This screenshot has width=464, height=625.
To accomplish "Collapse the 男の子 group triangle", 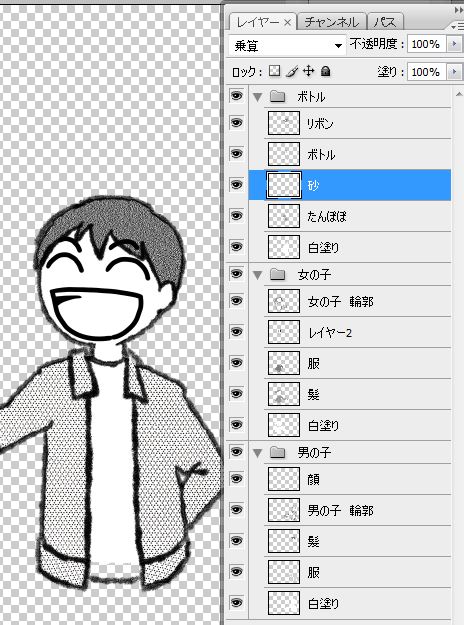I will [x=258, y=452].
